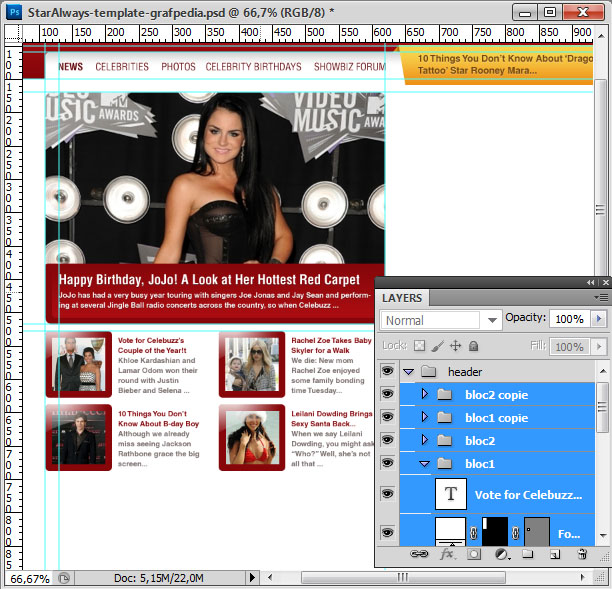Hide the Vote for Celebuzz text layer

coord(387,494)
